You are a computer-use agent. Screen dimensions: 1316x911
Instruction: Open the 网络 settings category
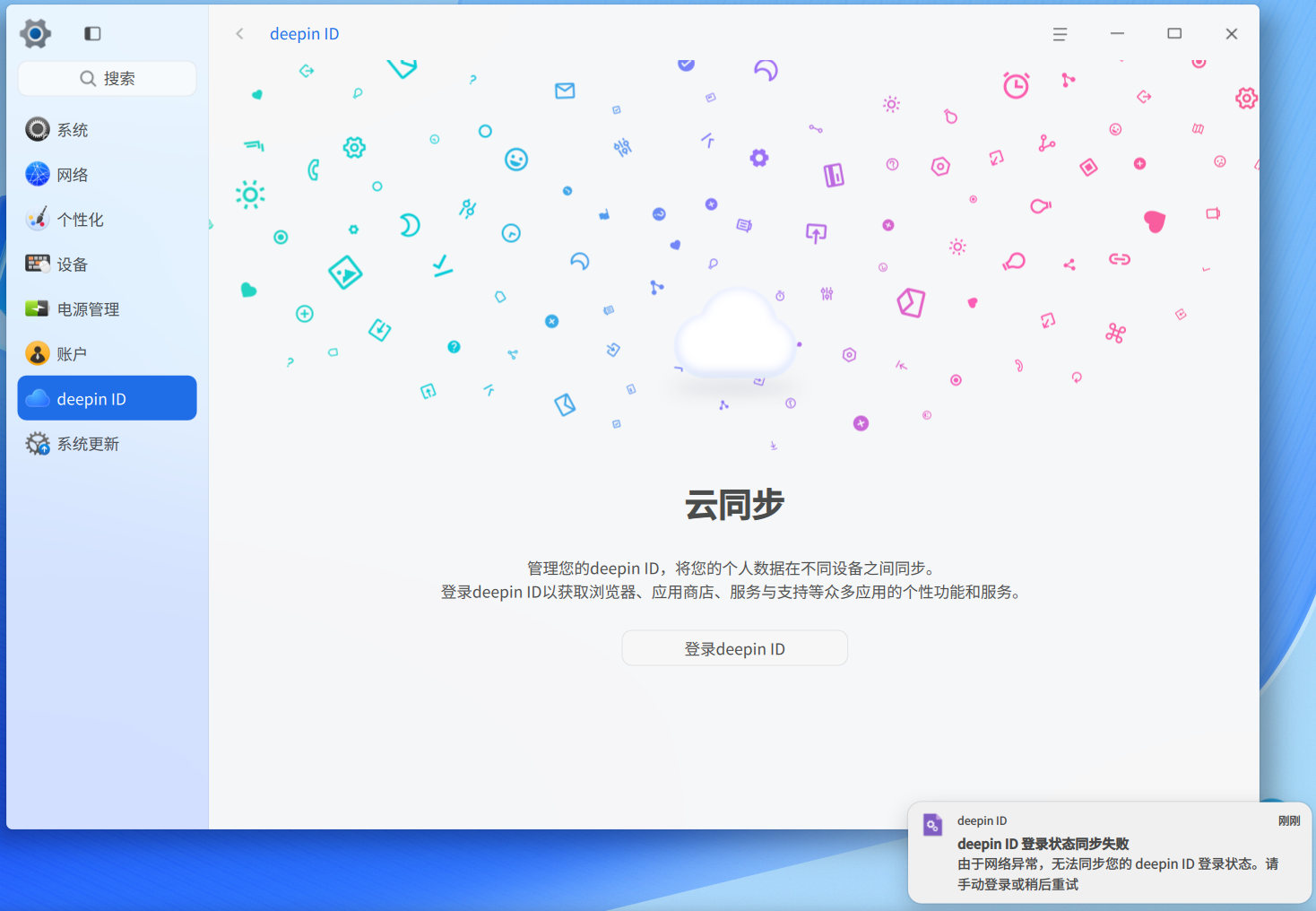pyautogui.click(x=107, y=175)
